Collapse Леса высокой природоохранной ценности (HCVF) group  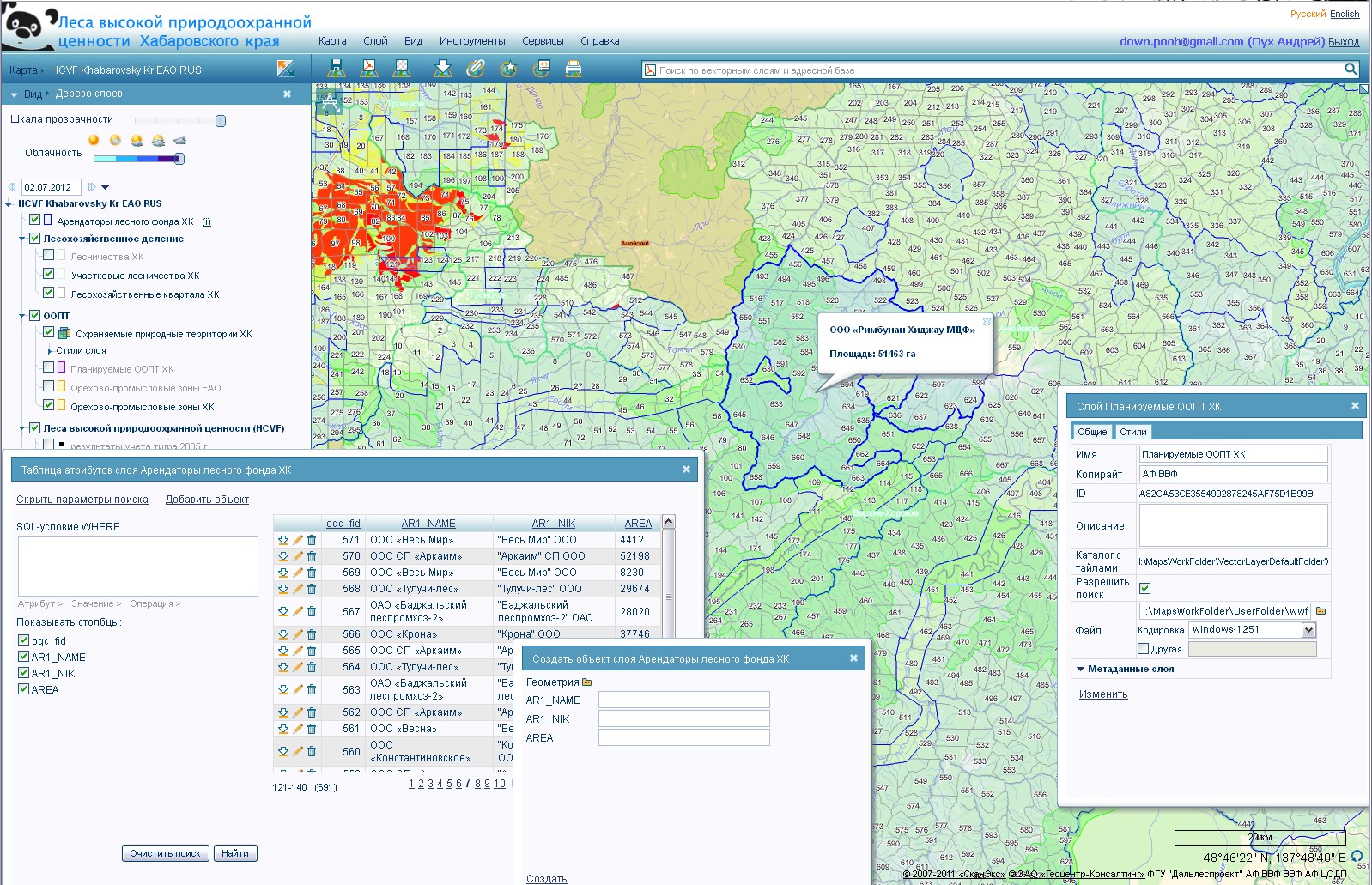coord(22,428)
